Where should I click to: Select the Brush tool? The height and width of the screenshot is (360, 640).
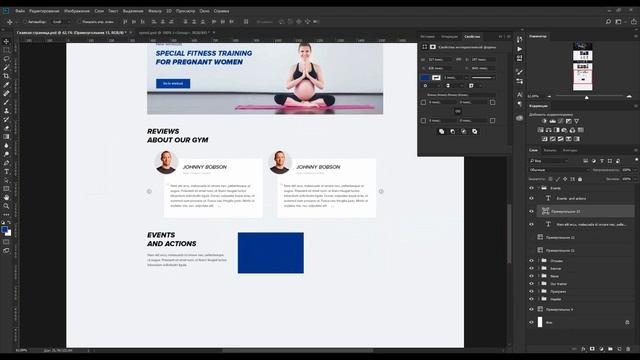point(6,102)
